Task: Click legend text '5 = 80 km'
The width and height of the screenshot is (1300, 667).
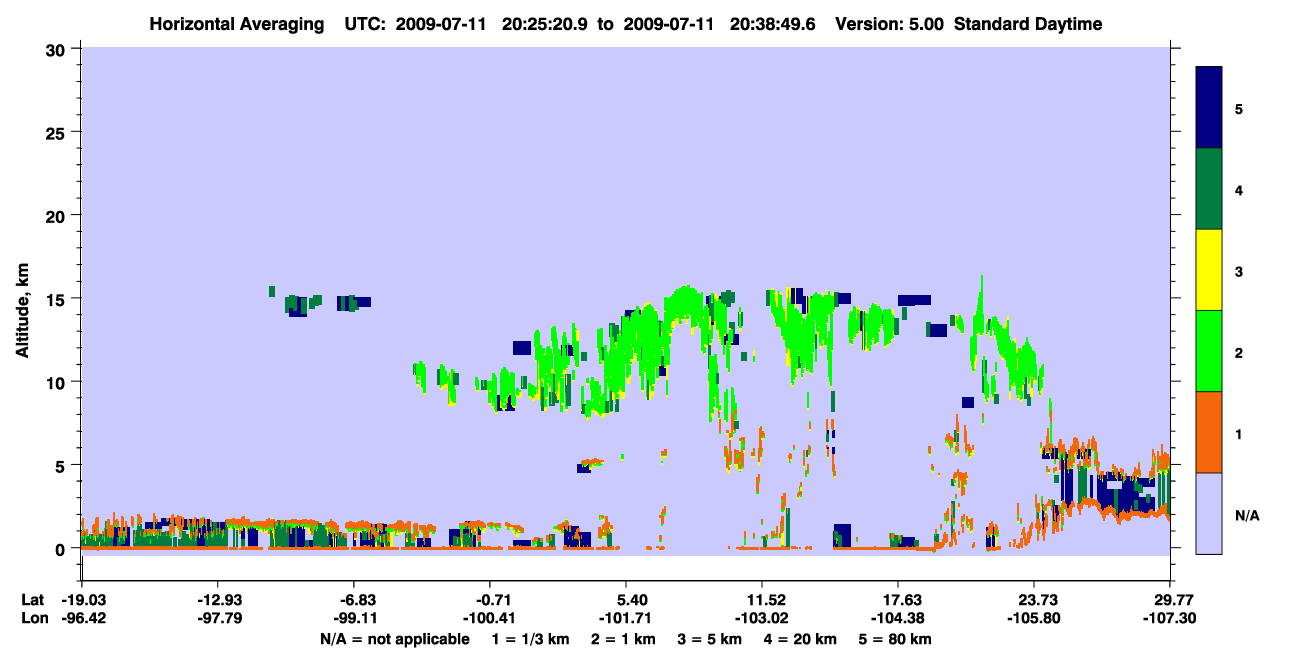Action: click(896, 639)
